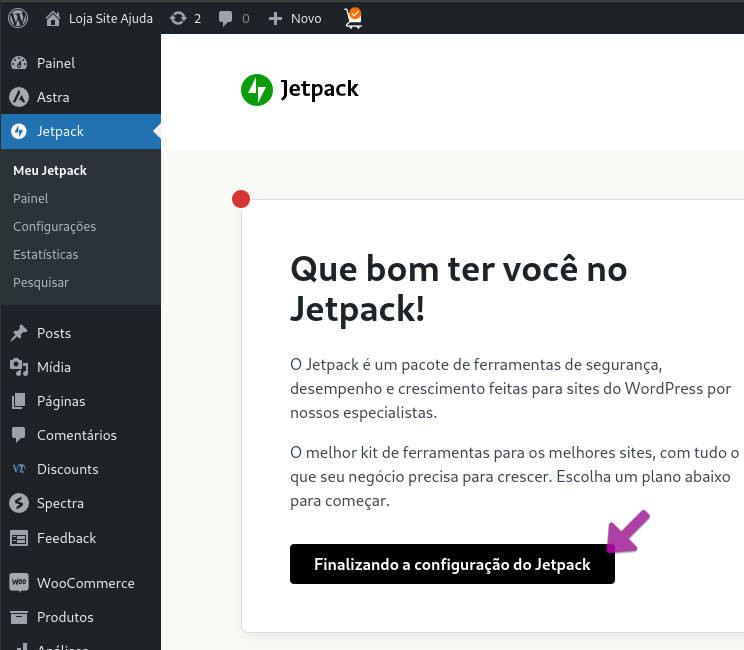
Task: Click the Discounts plugin icon
Action: (x=19, y=469)
